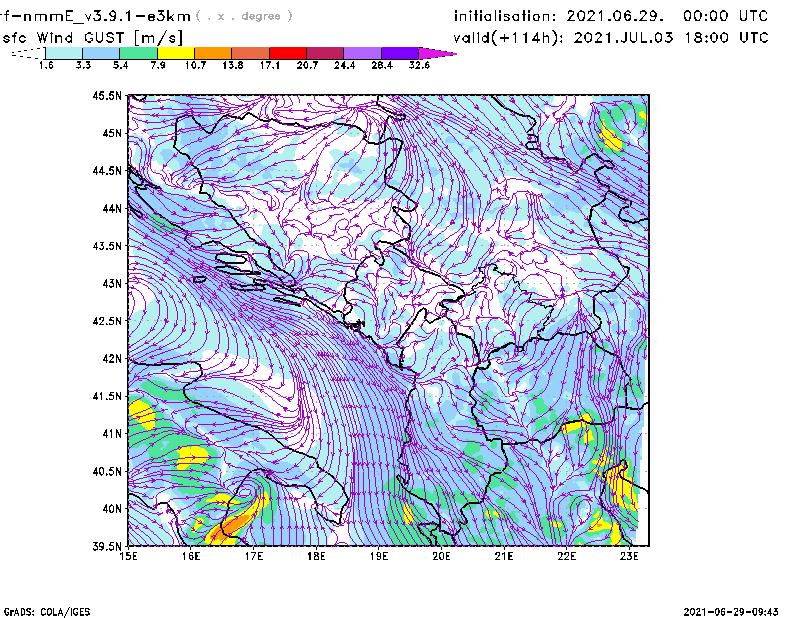This screenshot has width=800, height=618.
Task: Click the dashed white arrow start of the legend
Action: click(28, 53)
